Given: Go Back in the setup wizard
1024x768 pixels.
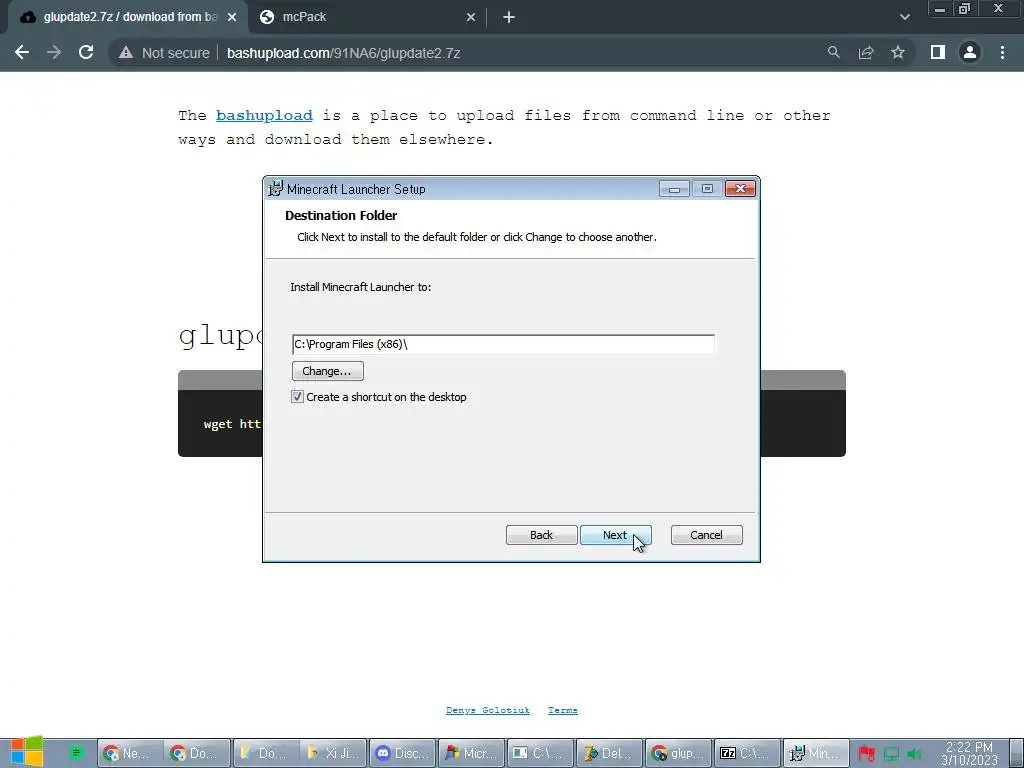Looking at the screenshot, I should 541,535.
